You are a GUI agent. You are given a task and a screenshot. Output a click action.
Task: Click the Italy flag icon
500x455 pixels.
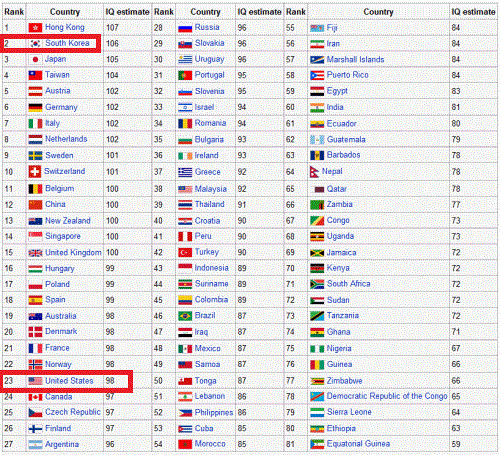pyautogui.click(x=35, y=124)
